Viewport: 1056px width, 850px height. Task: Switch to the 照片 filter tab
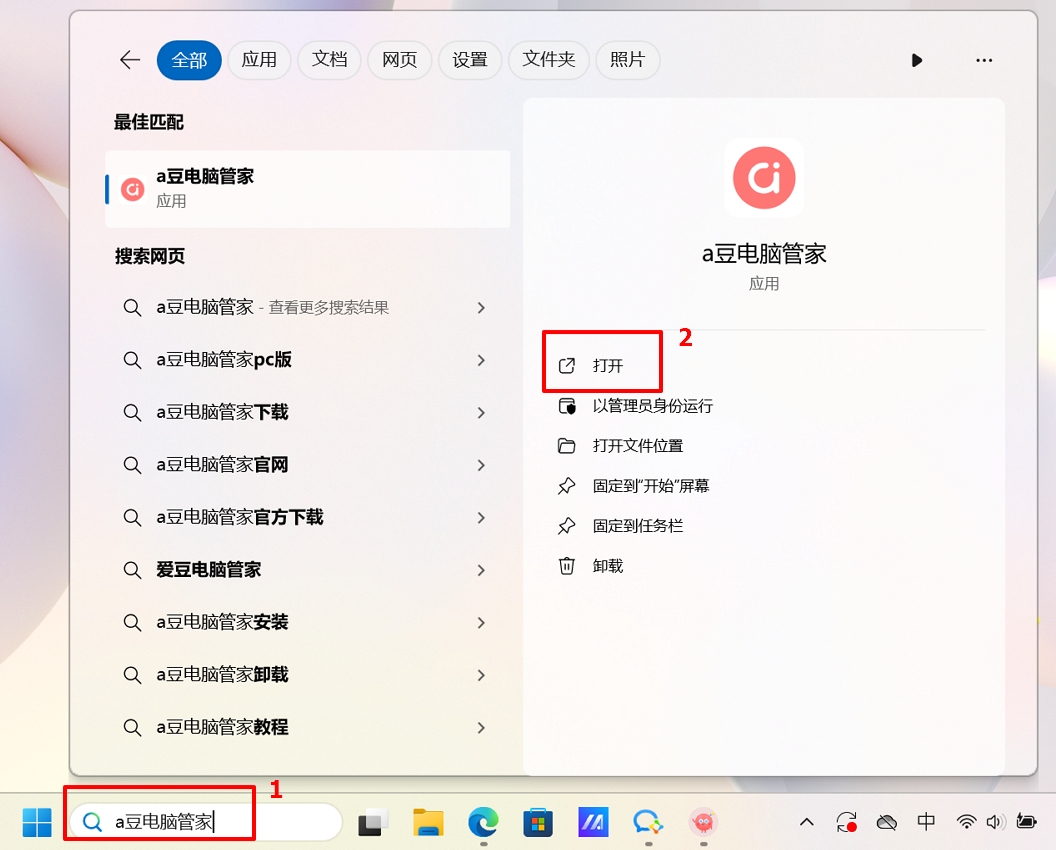(628, 60)
